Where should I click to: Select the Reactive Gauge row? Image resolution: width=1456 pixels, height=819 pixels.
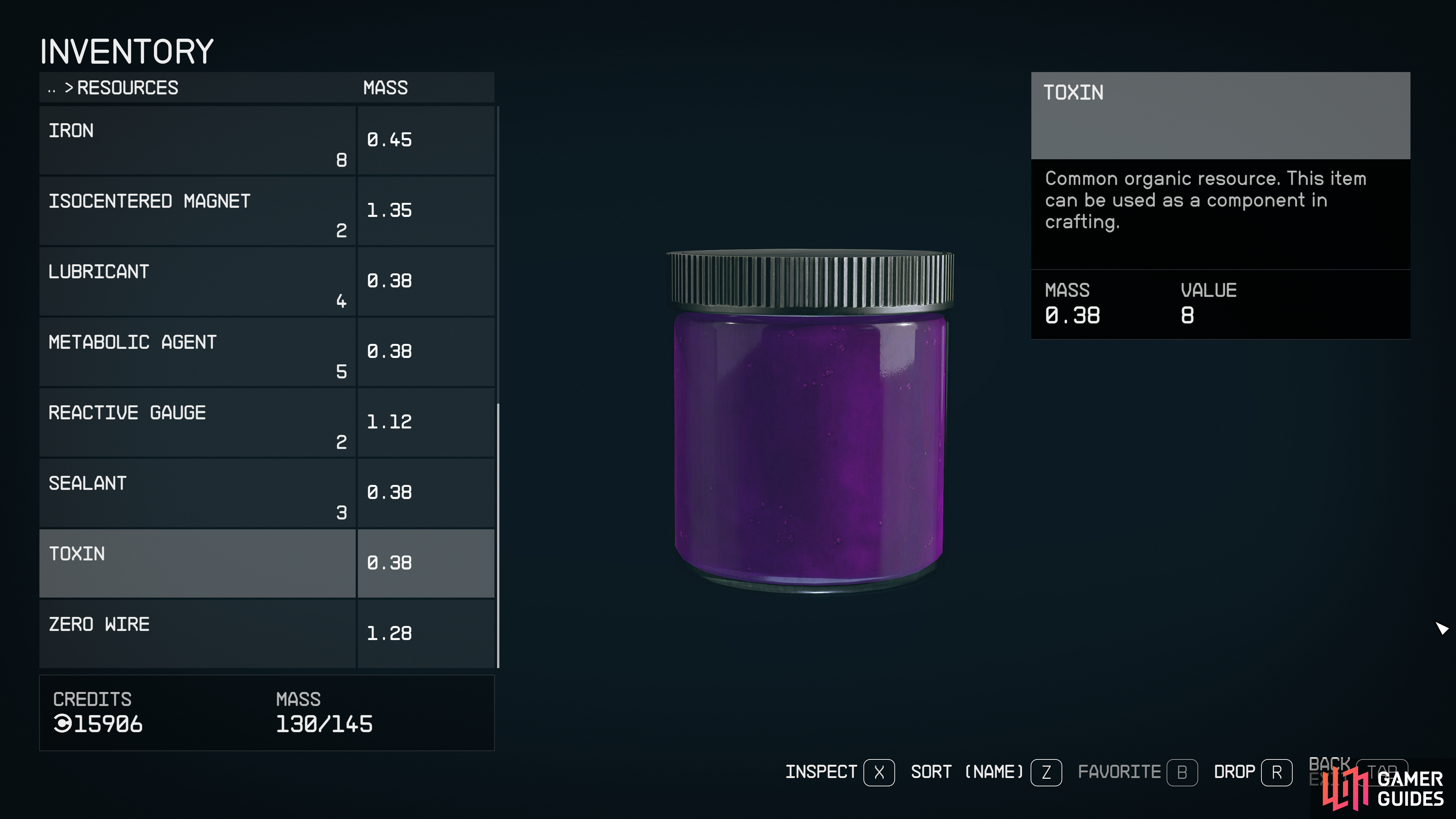point(267,422)
